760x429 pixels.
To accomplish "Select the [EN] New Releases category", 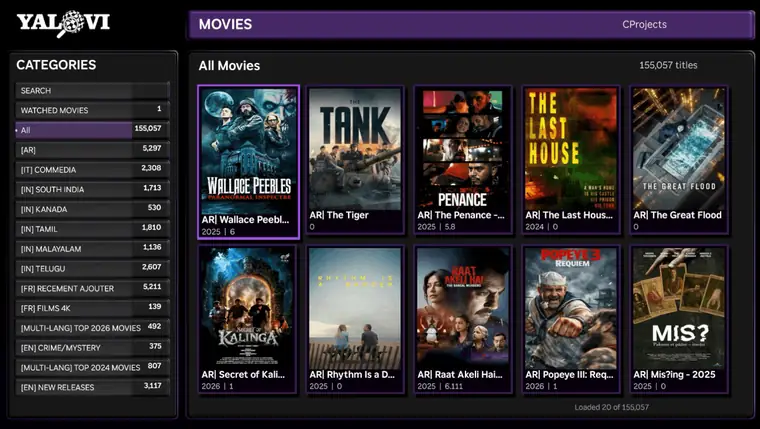I will 92,387.
